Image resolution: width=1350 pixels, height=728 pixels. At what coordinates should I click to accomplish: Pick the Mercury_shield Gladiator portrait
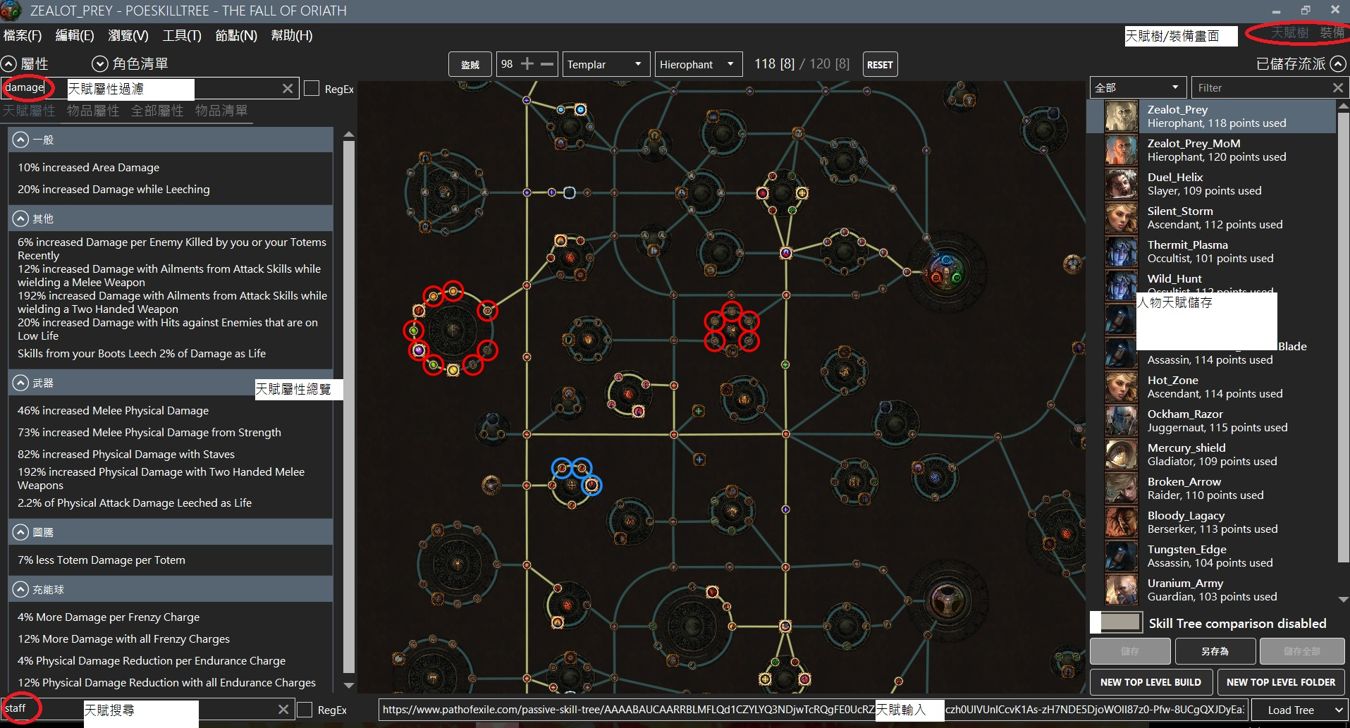1121,455
